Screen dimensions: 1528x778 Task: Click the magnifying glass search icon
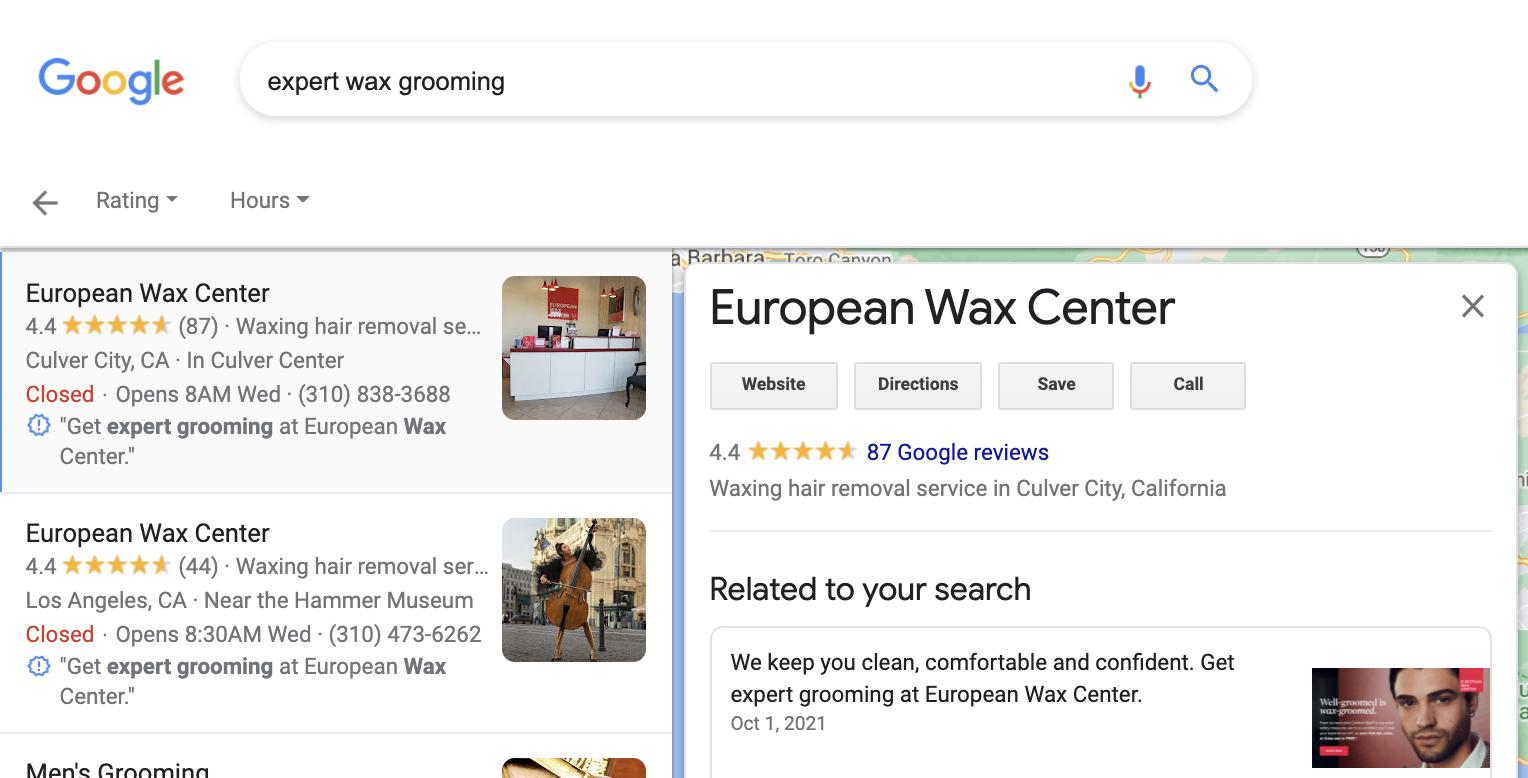[x=1204, y=79]
